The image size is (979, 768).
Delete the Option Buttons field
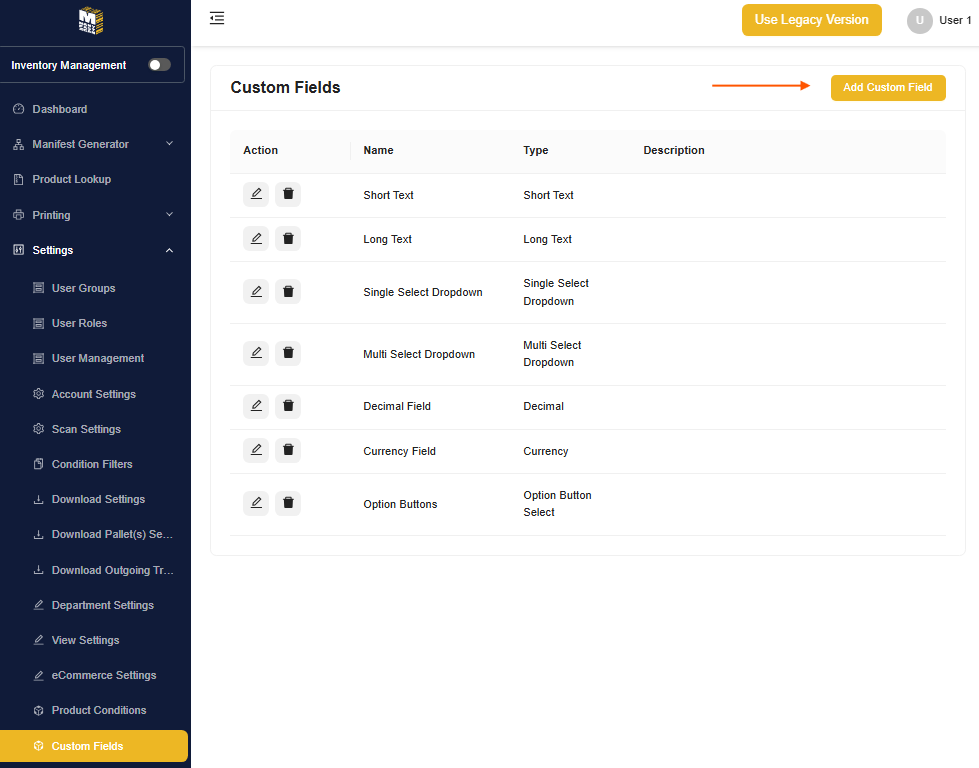click(288, 503)
